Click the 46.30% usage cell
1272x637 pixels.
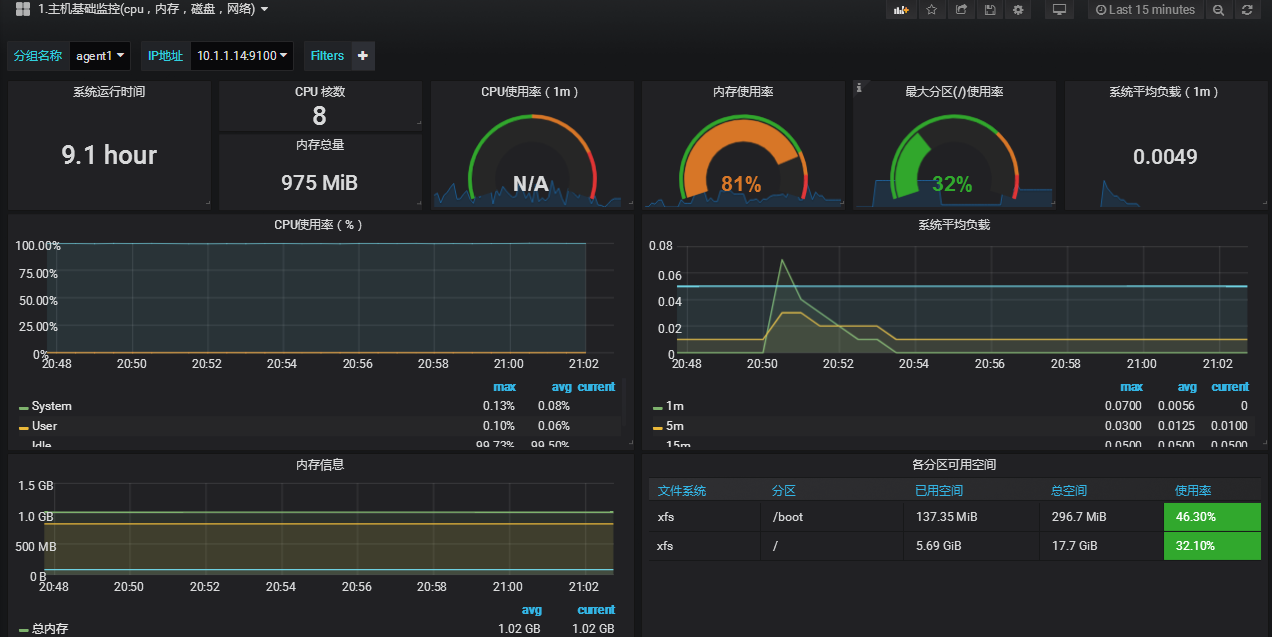[x=1212, y=517]
